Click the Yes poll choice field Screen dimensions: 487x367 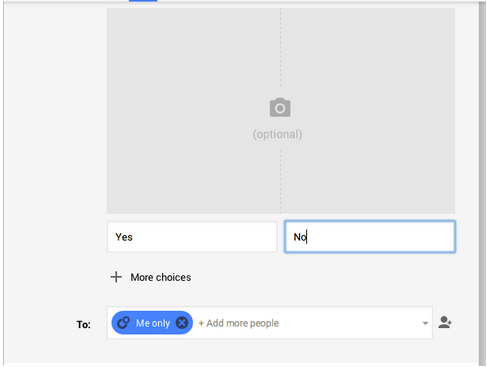[x=192, y=237]
